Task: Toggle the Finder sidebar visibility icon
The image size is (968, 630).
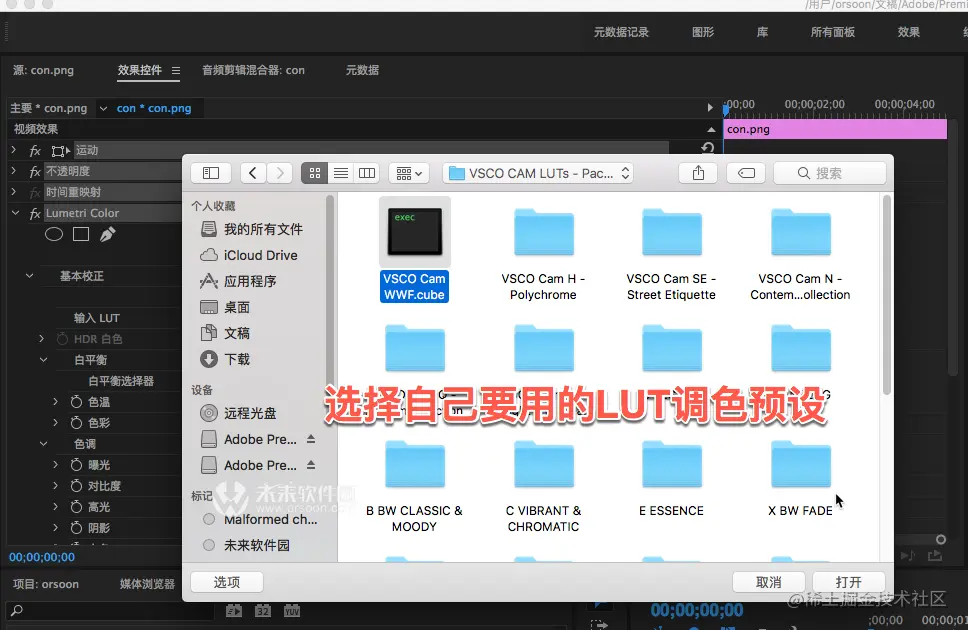Action: [210, 172]
